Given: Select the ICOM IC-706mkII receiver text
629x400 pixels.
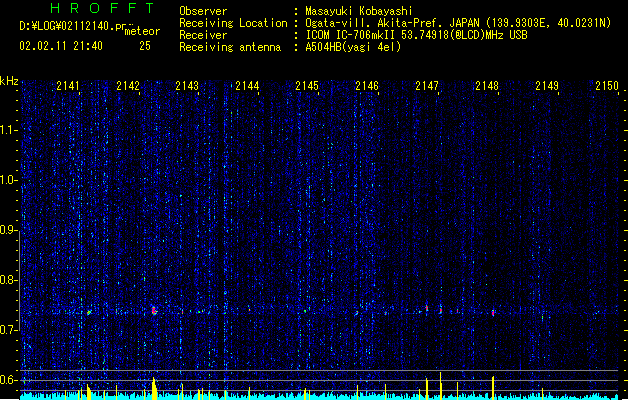Looking at the screenshot, I should coord(416,35).
